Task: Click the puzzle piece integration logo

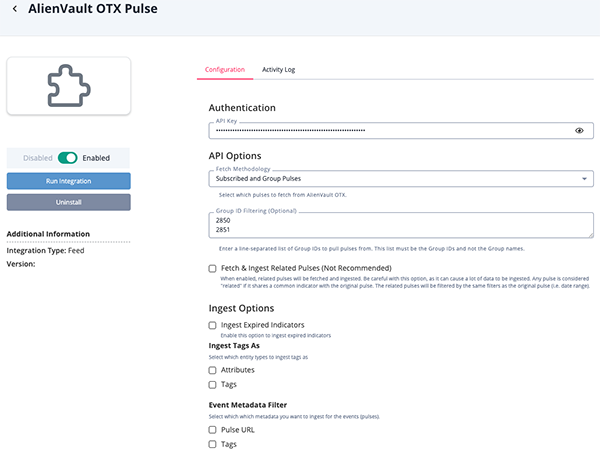Action: (69, 86)
